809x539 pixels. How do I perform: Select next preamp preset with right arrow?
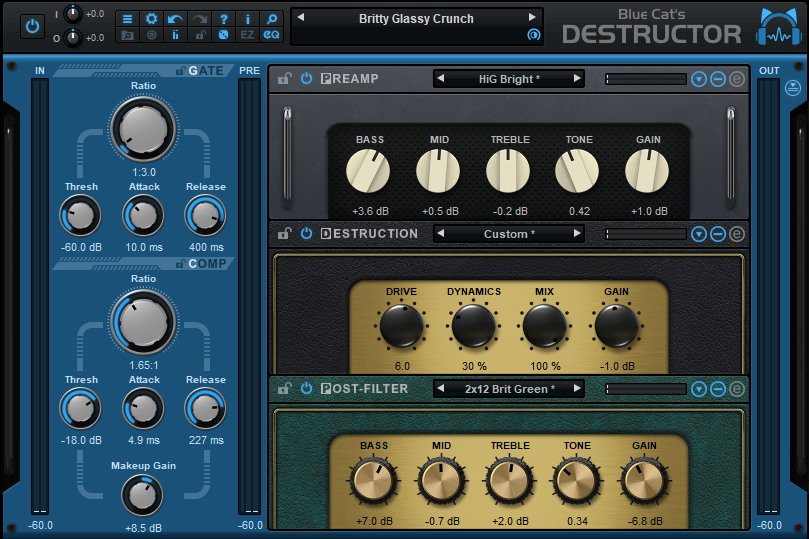(577, 79)
